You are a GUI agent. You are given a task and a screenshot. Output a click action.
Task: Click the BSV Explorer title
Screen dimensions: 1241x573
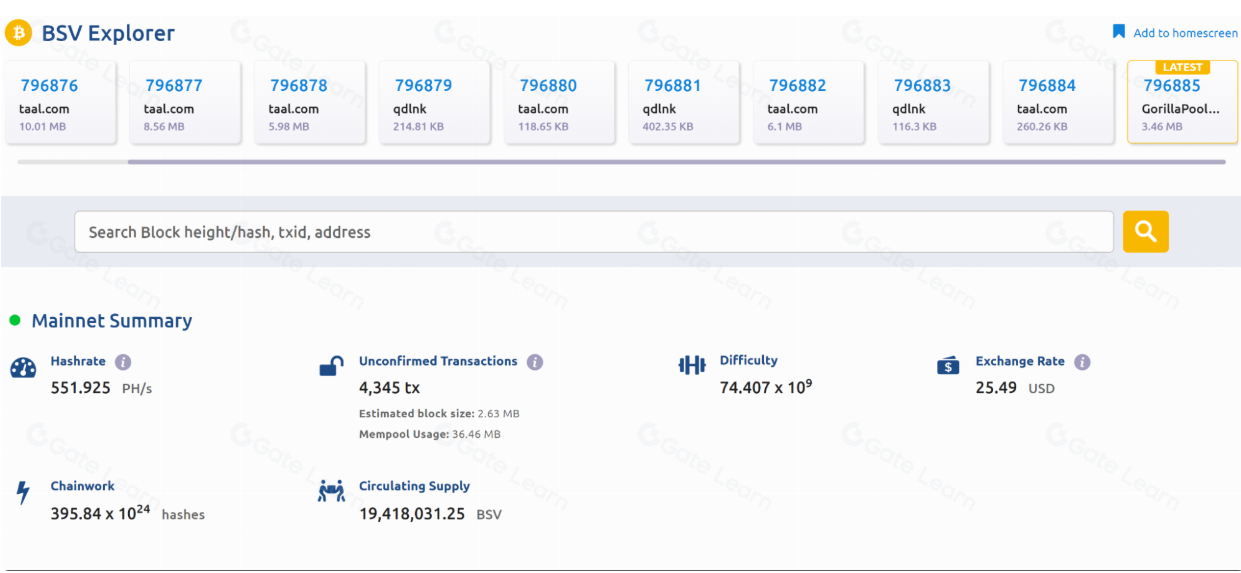pos(108,33)
